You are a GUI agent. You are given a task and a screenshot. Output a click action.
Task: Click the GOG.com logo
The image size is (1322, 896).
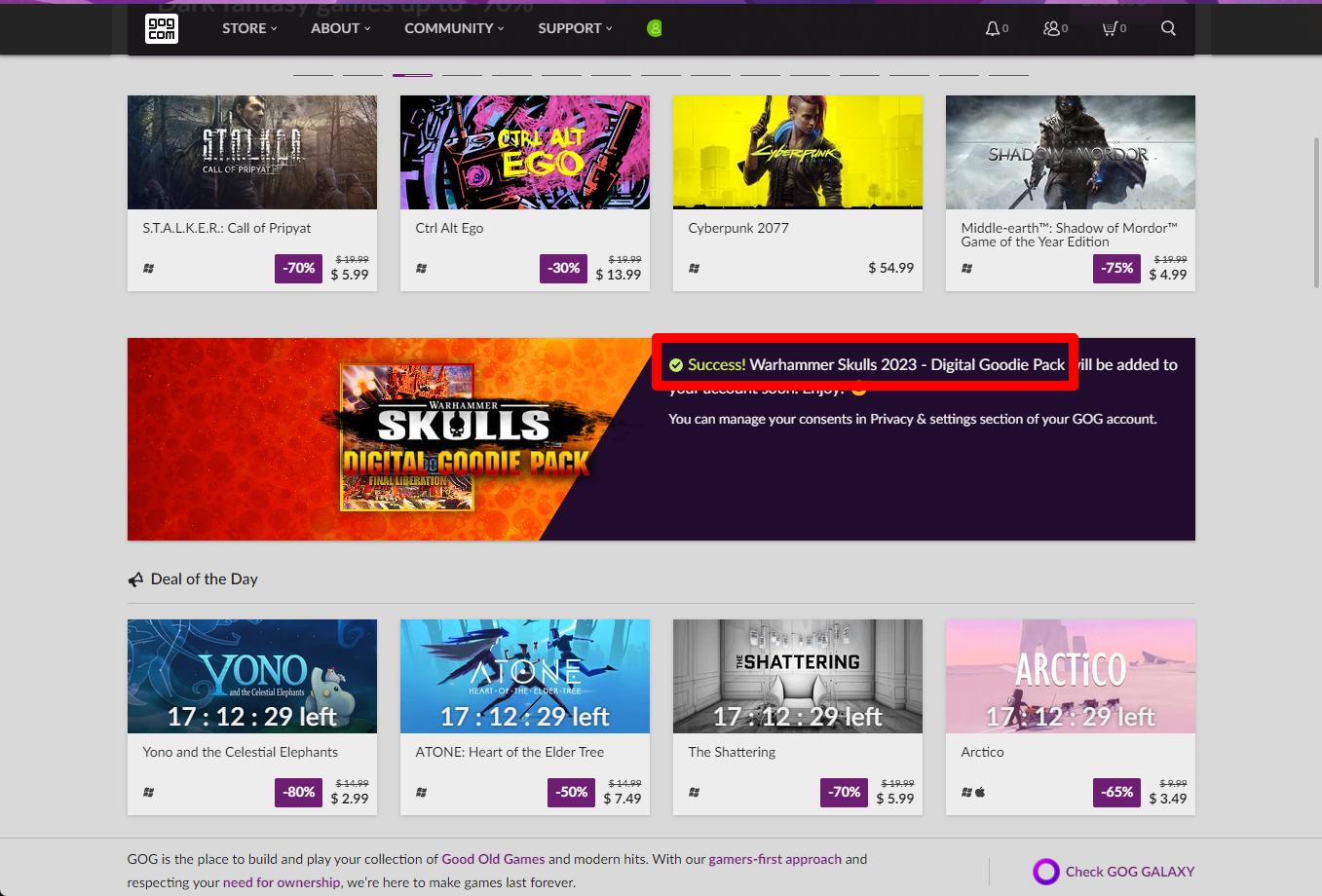[162, 28]
